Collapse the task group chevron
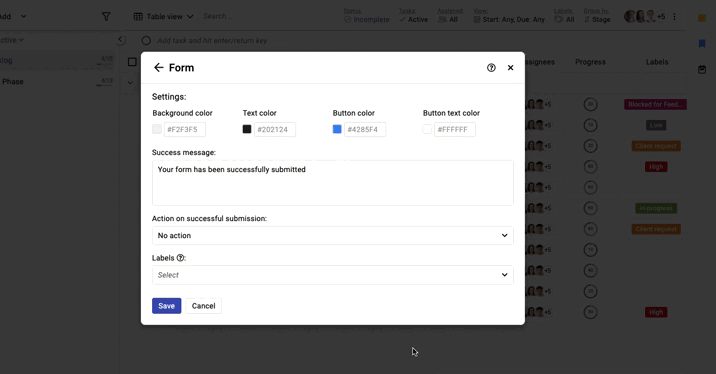 point(130,83)
